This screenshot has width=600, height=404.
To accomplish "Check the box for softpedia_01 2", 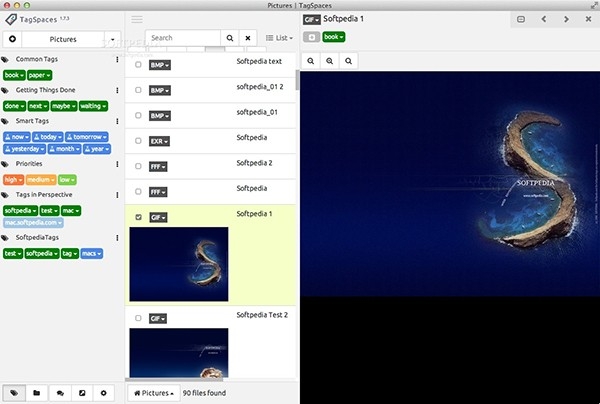I will (138, 90).
